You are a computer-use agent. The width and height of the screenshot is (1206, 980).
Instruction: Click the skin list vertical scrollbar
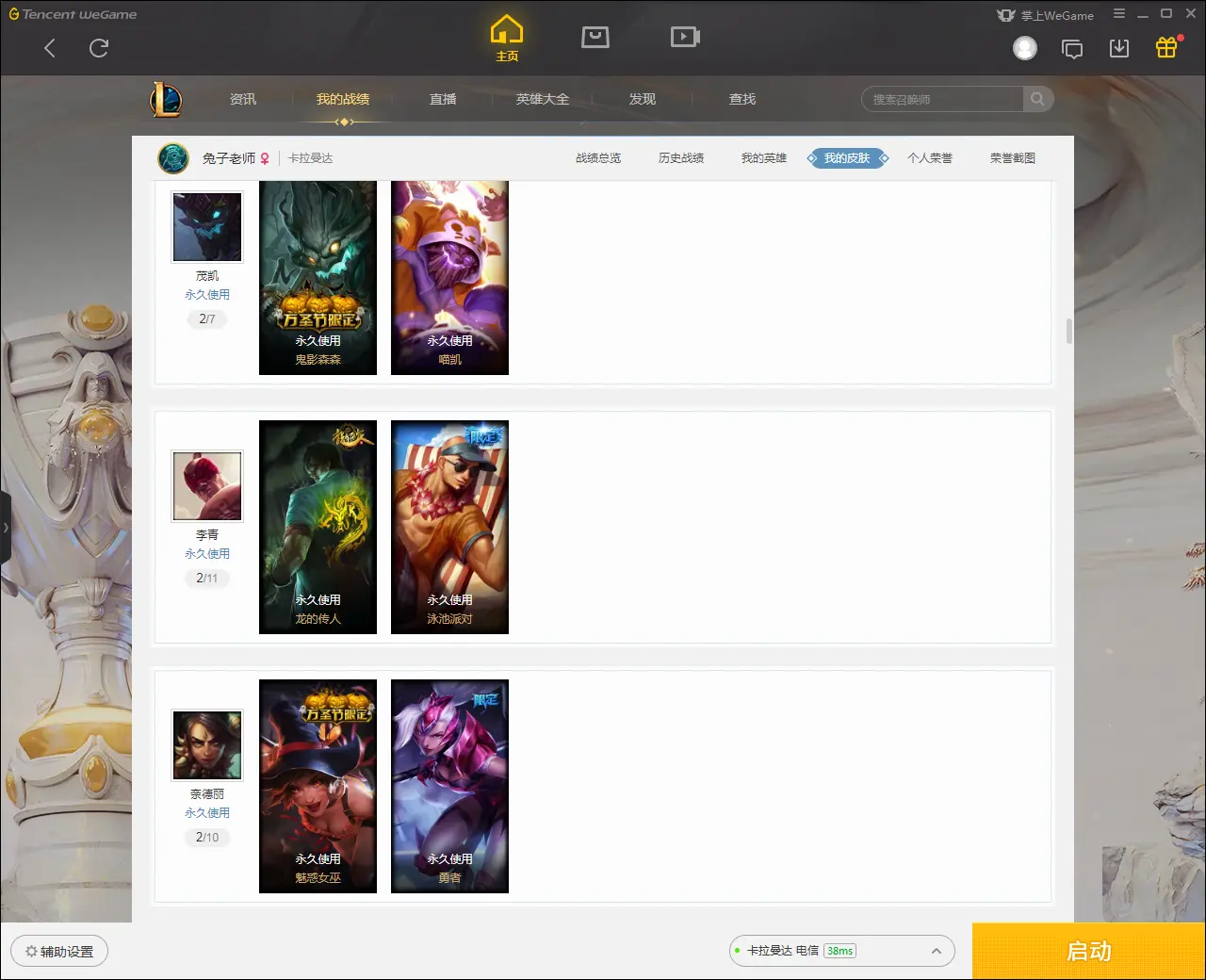pyautogui.click(x=1068, y=332)
